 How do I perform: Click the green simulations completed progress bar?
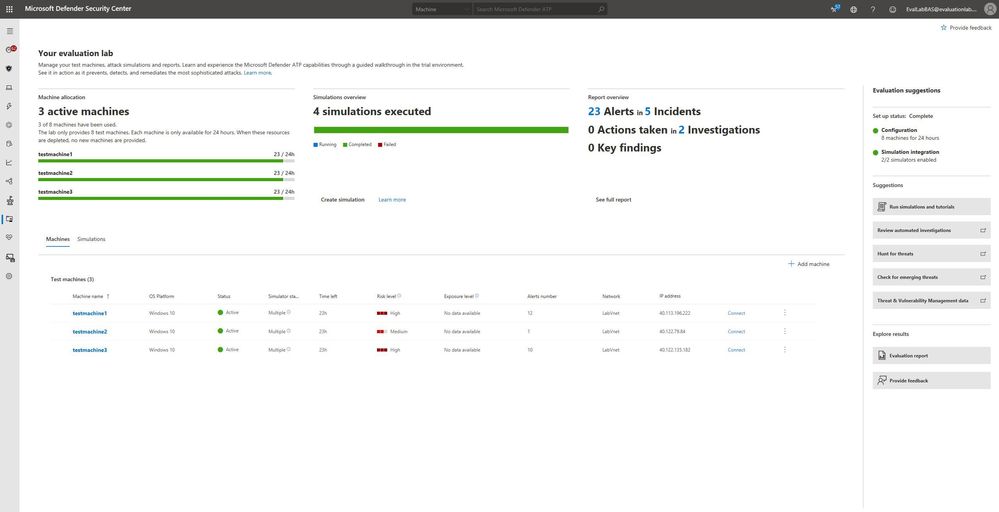tap(441, 130)
